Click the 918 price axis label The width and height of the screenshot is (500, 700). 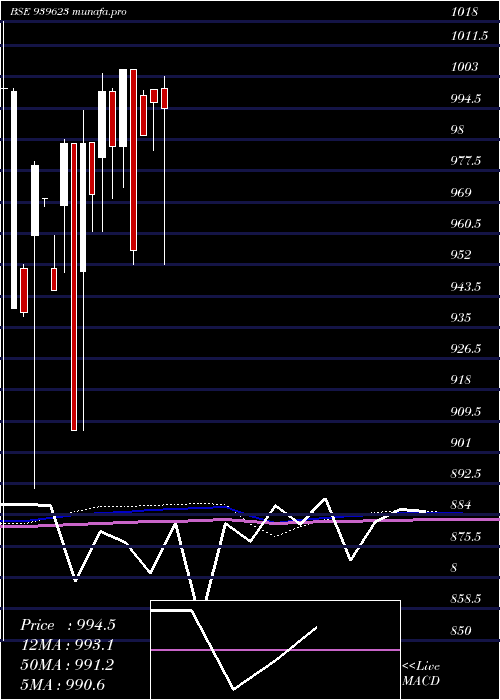click(x=461, y=380)
